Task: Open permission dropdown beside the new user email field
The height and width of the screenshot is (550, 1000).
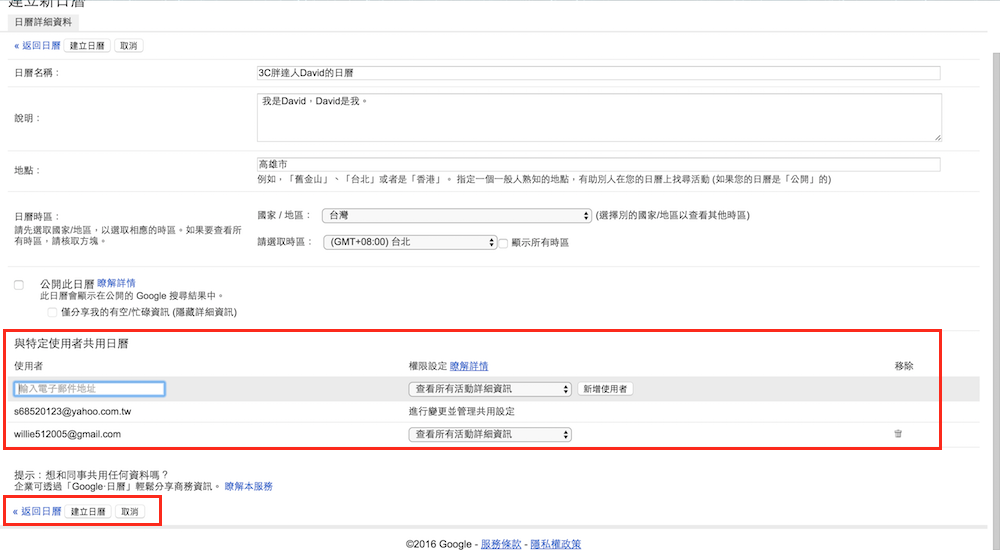Action: click(x=490, y=389)
